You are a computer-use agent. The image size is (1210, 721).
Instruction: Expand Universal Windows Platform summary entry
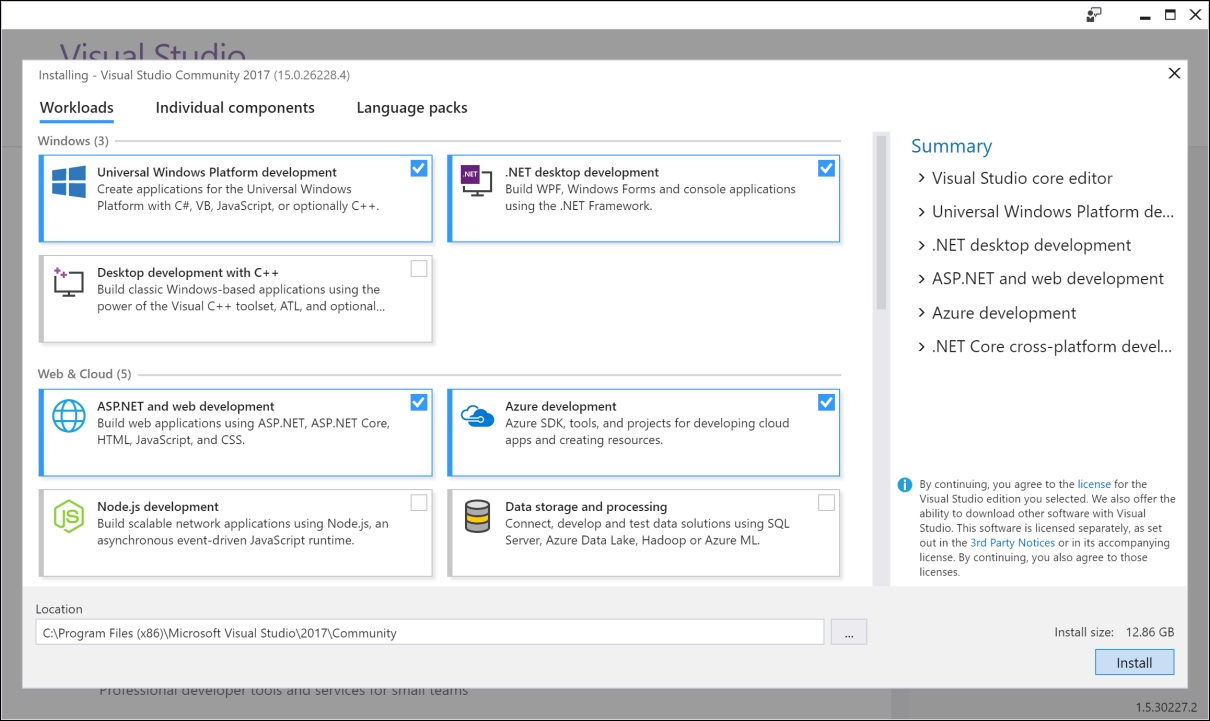(x=921, y=212)
